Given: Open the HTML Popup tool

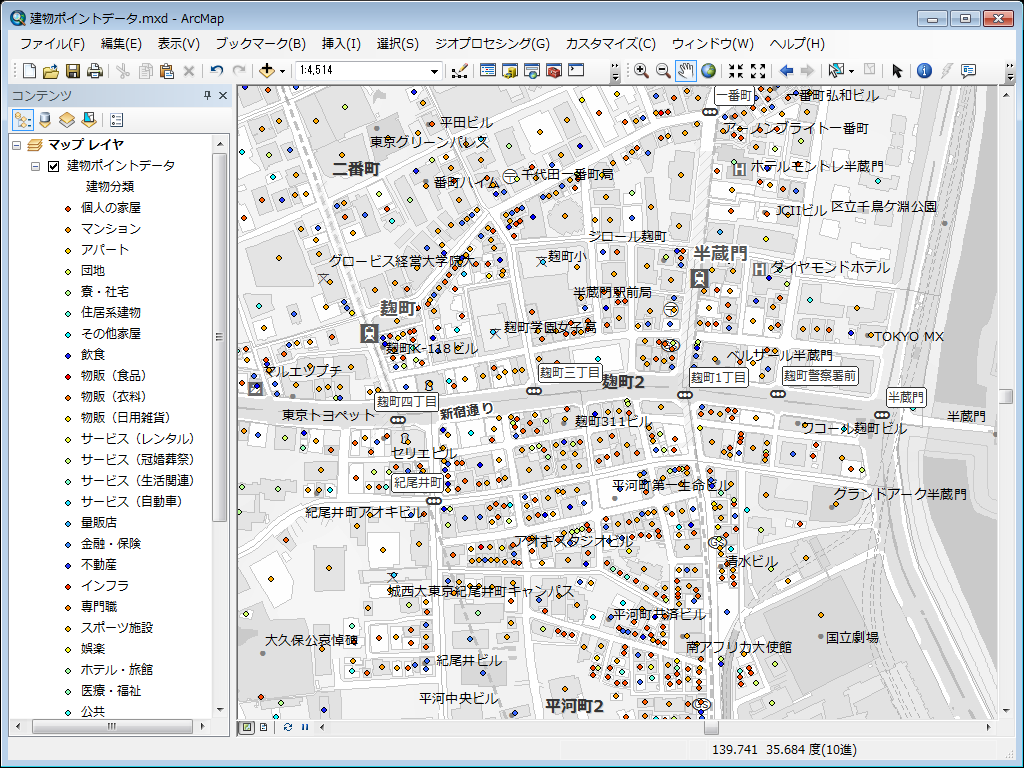Looking at the screenshot, I should (x=968, y=71).
